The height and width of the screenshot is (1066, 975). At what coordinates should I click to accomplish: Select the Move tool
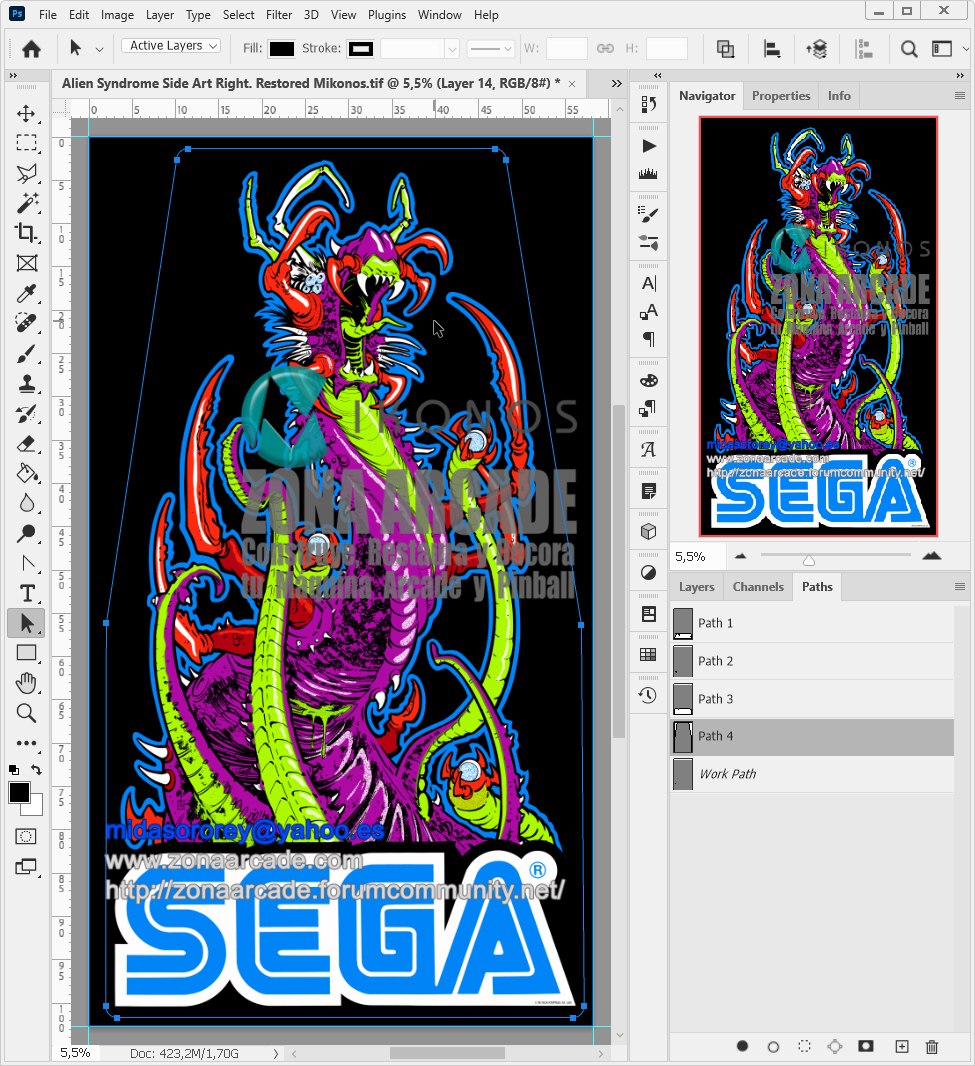pos(26,113)
